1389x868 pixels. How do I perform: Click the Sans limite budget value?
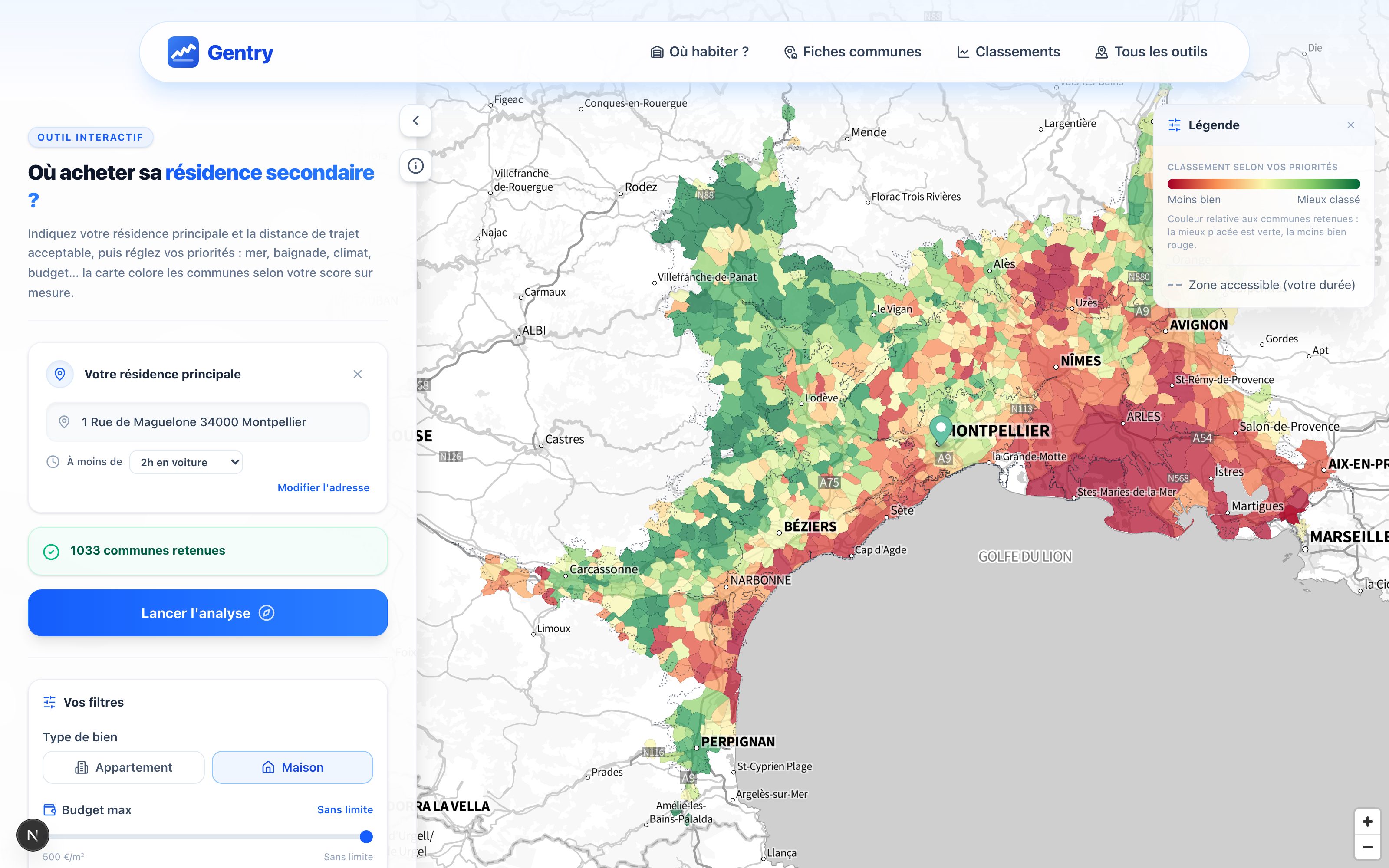tap(345, 809)
